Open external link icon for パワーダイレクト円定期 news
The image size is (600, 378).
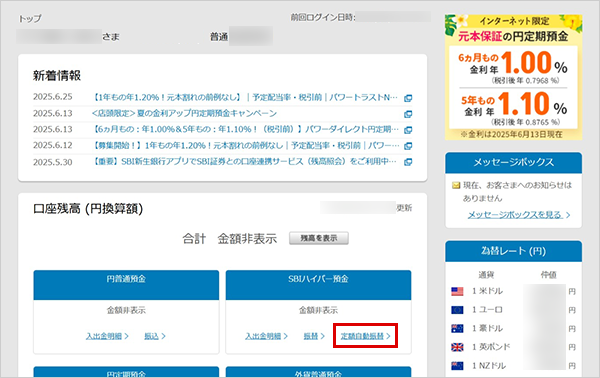click(408, 130)
